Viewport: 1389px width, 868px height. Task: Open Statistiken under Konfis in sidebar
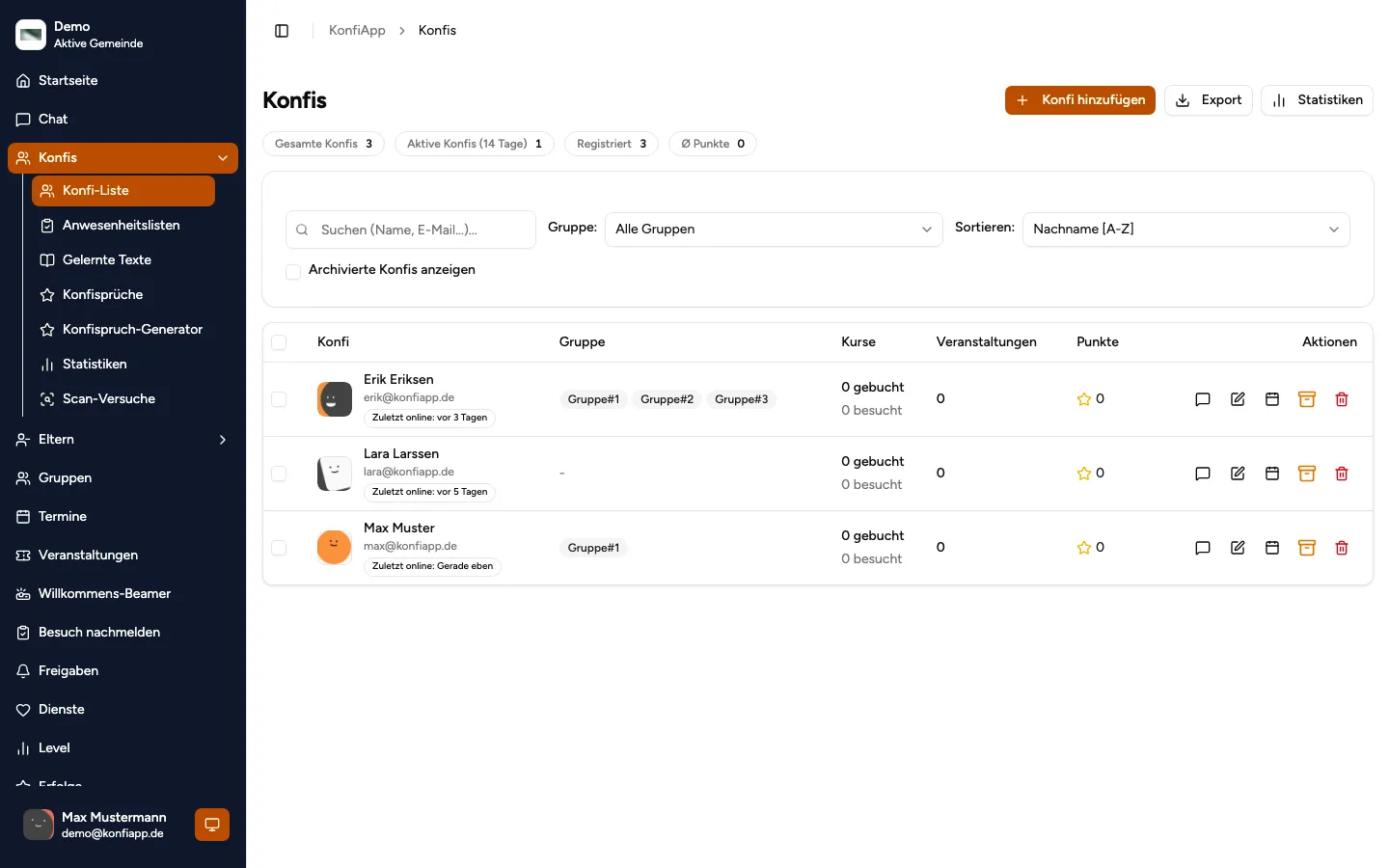click(123, 365)
